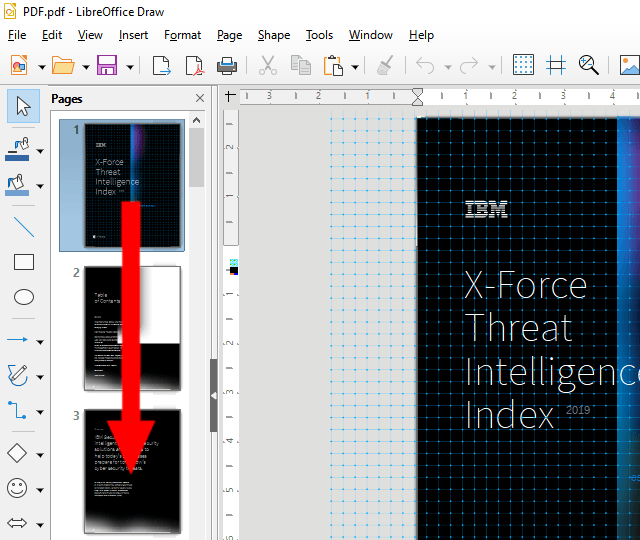Expand the Basic Shapes dropdown
This screenshot has height=540, width=640.
pyautogui.click(x=40, y=455)
